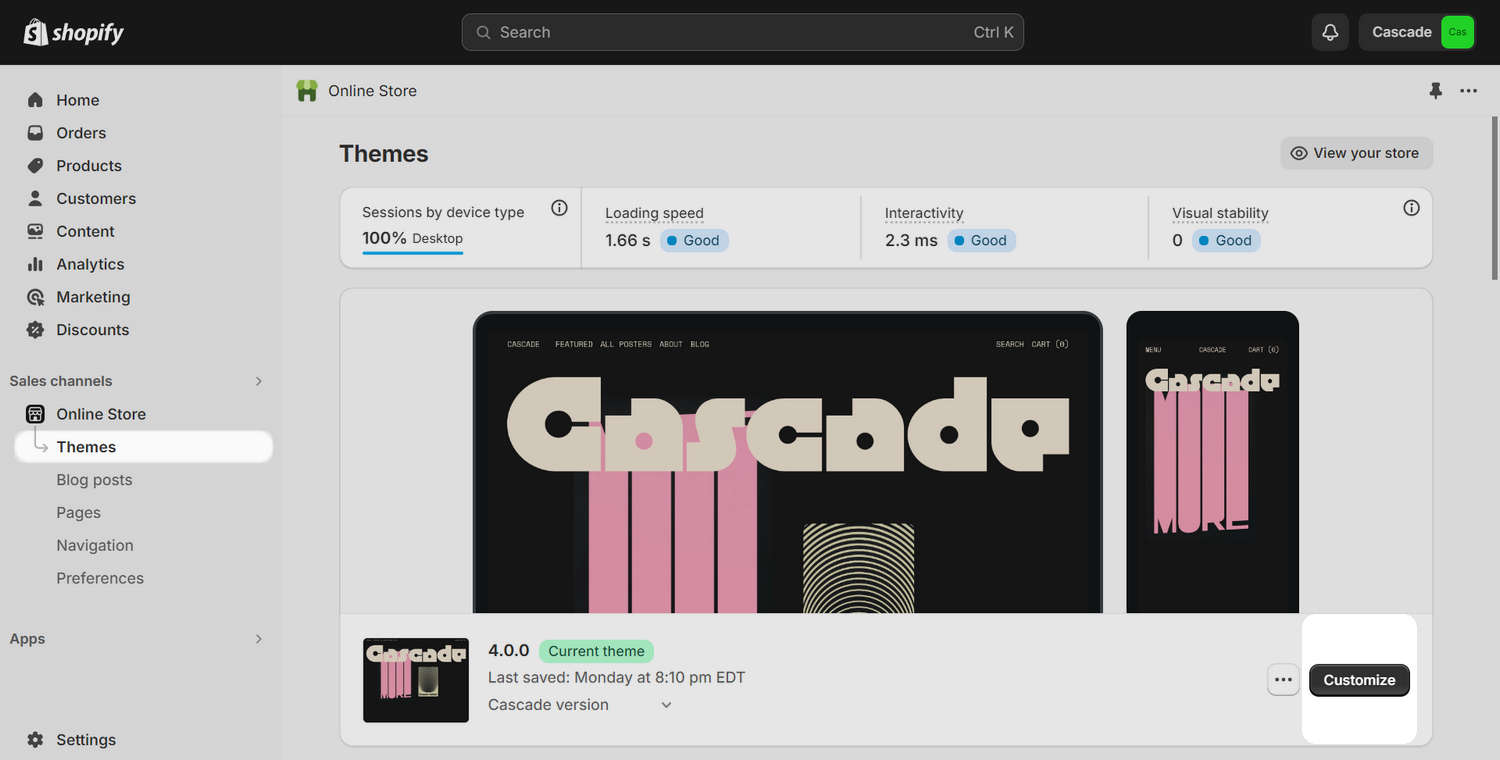Go to Orders in the sidebar
Viewport: 1500px width, 760px height.
coord(81,133)
